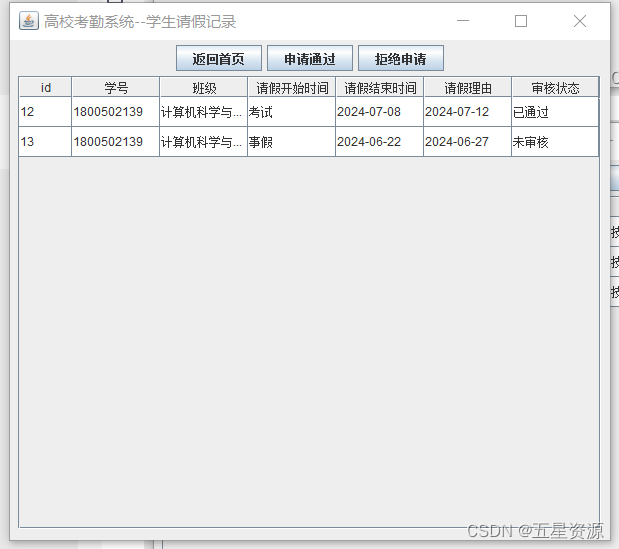The width and height of the screenshot is (619, 549).
Task: Click the 请假理由 column header
Action: [x=468, y=87]
